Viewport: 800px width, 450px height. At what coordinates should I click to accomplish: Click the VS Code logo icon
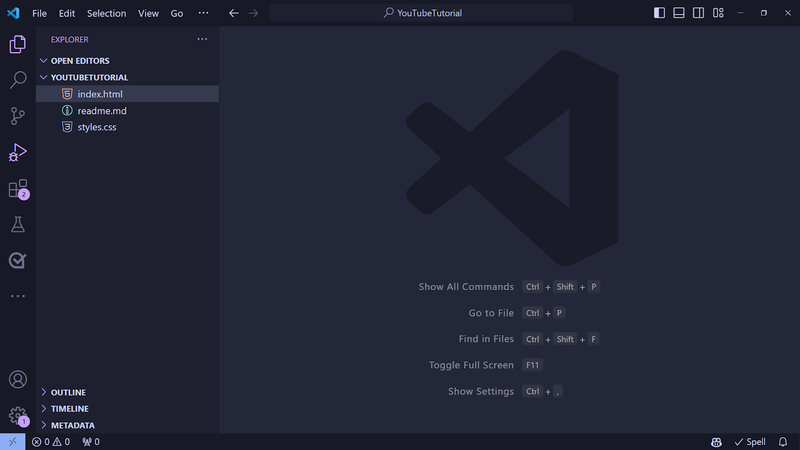click(13, 13)
